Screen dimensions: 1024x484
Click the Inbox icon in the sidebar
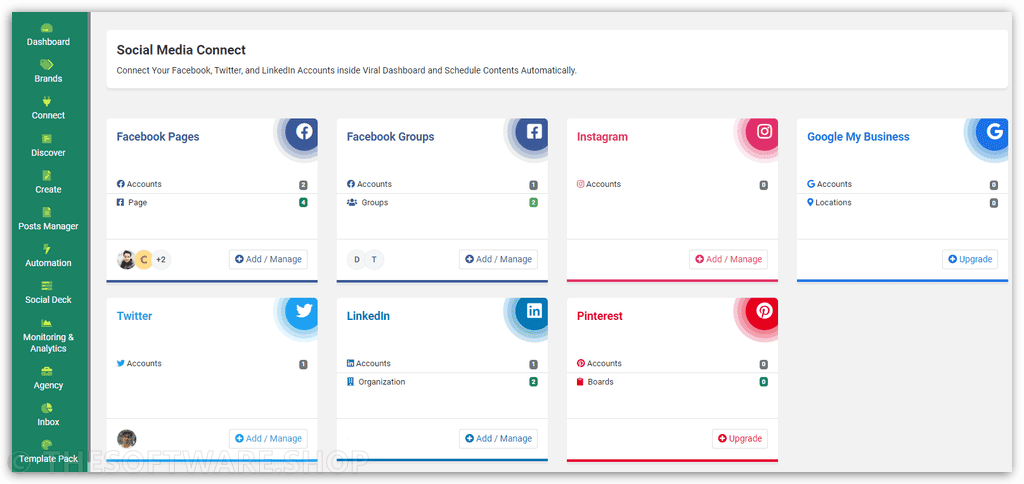click(46, 408)
